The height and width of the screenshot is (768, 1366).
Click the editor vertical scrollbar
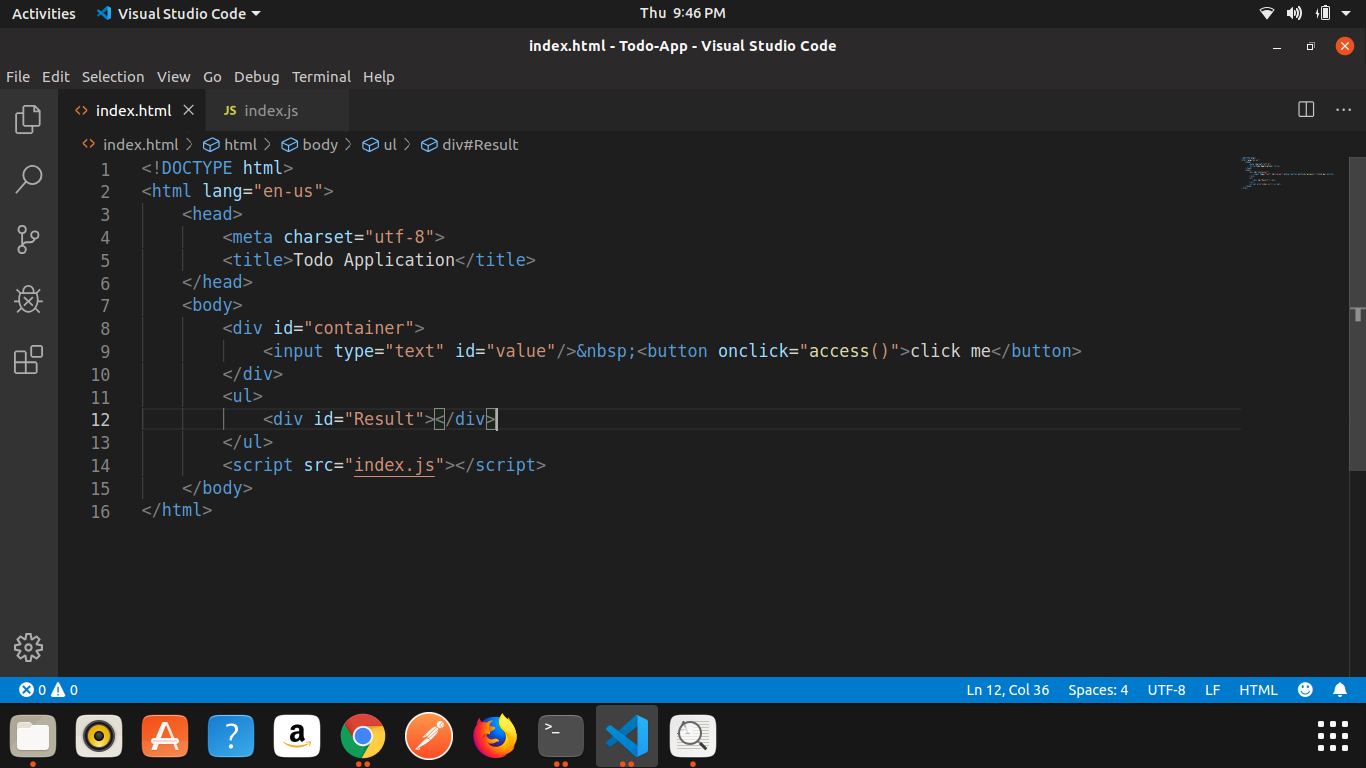click(x=1357, y=313)
